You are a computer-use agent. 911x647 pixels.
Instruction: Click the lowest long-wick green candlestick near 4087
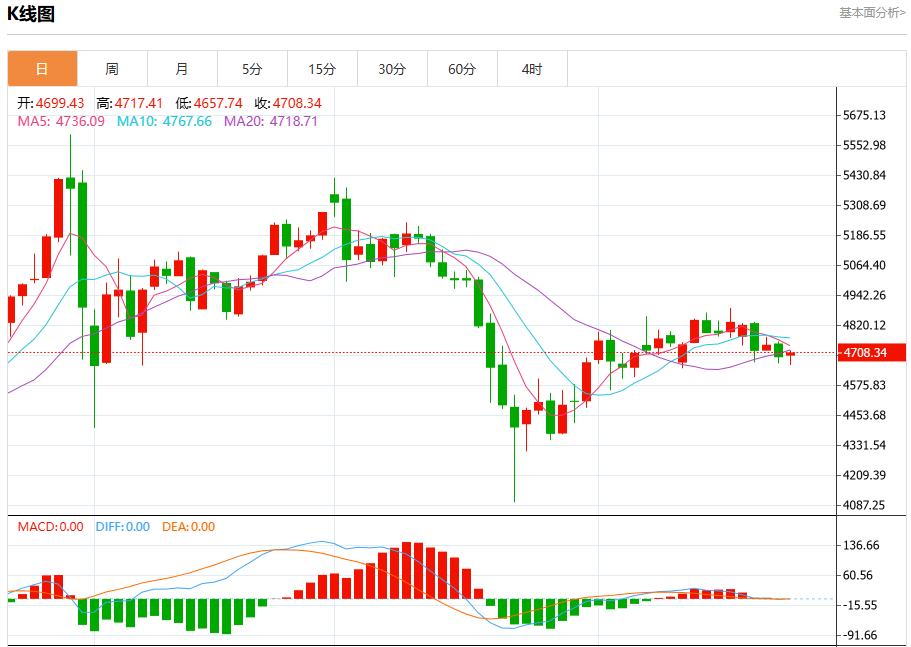point(514,448)
